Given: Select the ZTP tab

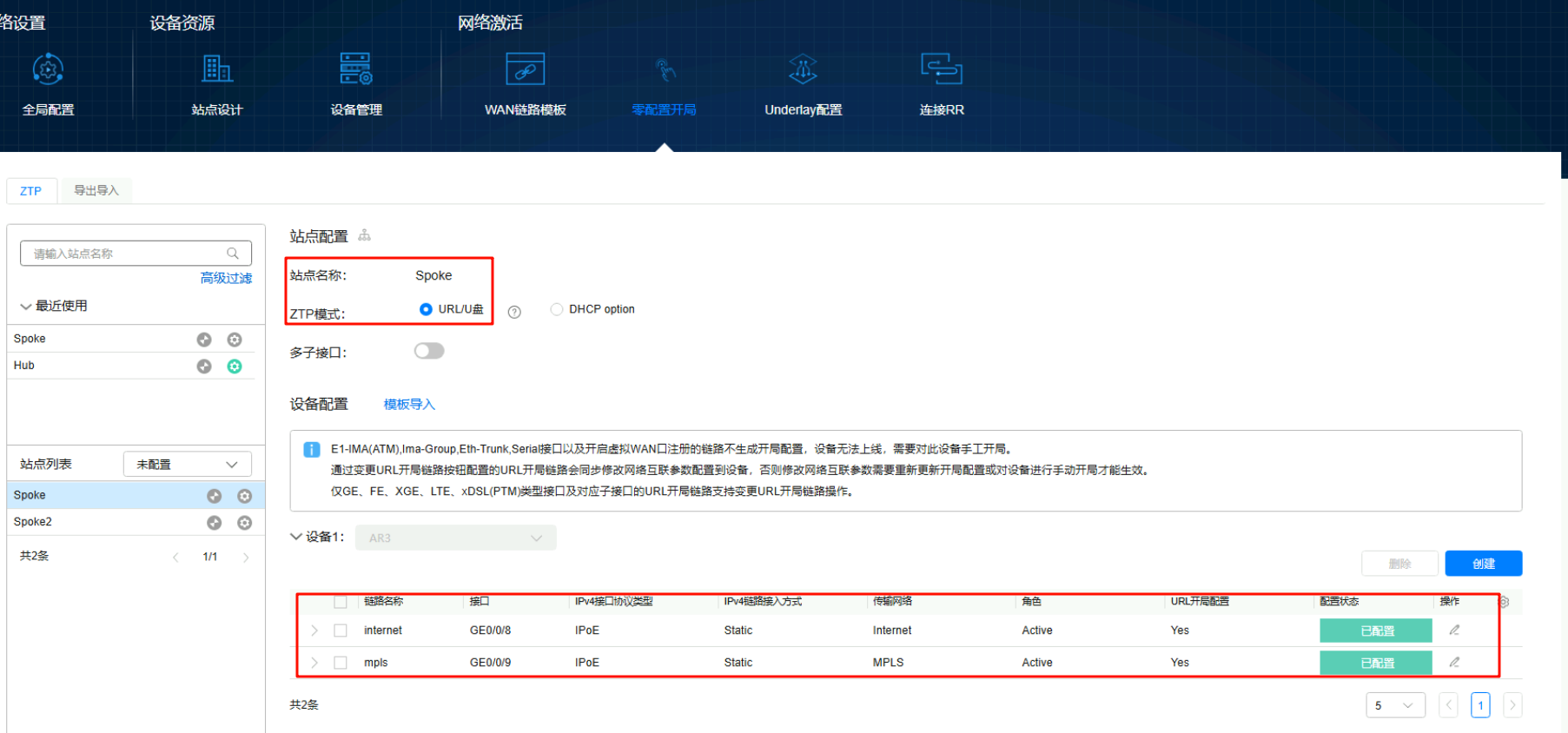Looking at the screenshot, I should tap(31, 190).
